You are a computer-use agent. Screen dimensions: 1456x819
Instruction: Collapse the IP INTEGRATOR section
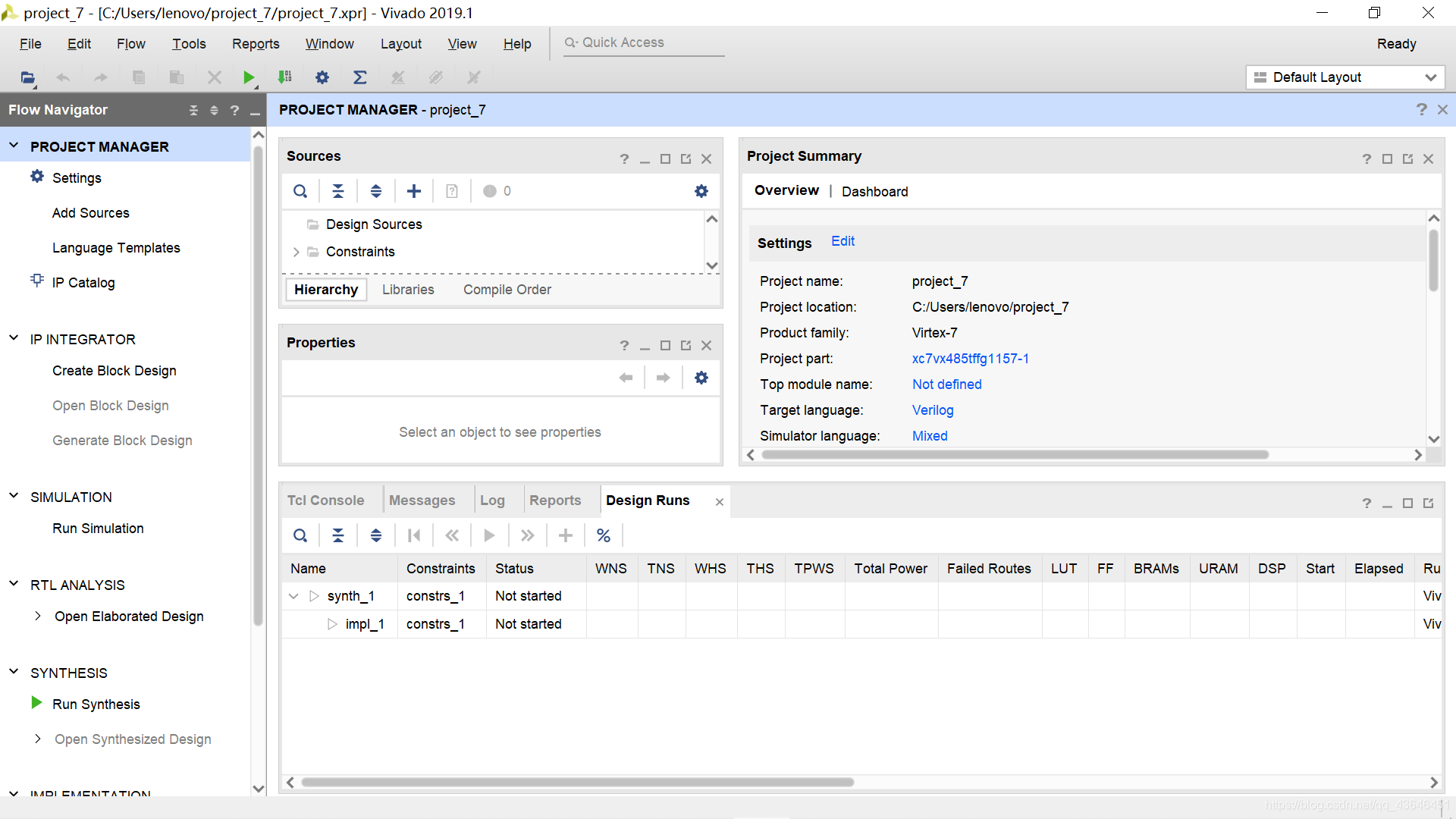click(14, 338)
